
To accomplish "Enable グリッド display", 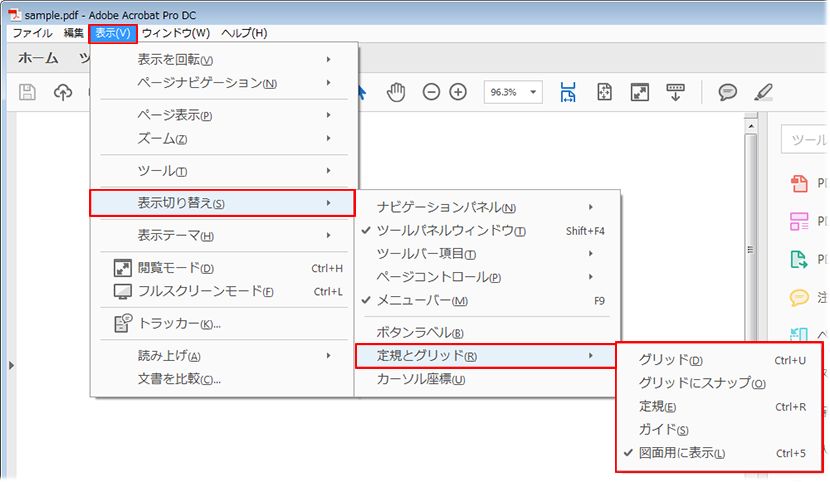I will (x=718, y=360).
